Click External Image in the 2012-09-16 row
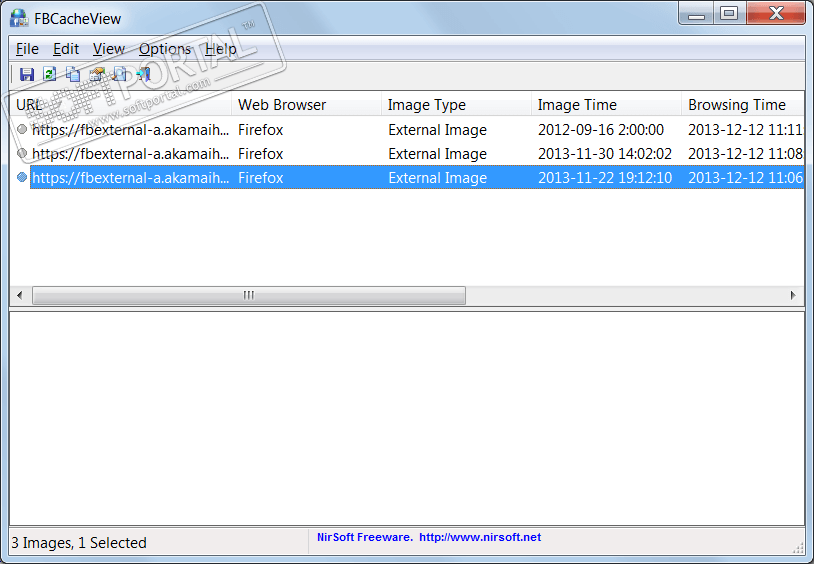814x564 pixels. [437, 129]
